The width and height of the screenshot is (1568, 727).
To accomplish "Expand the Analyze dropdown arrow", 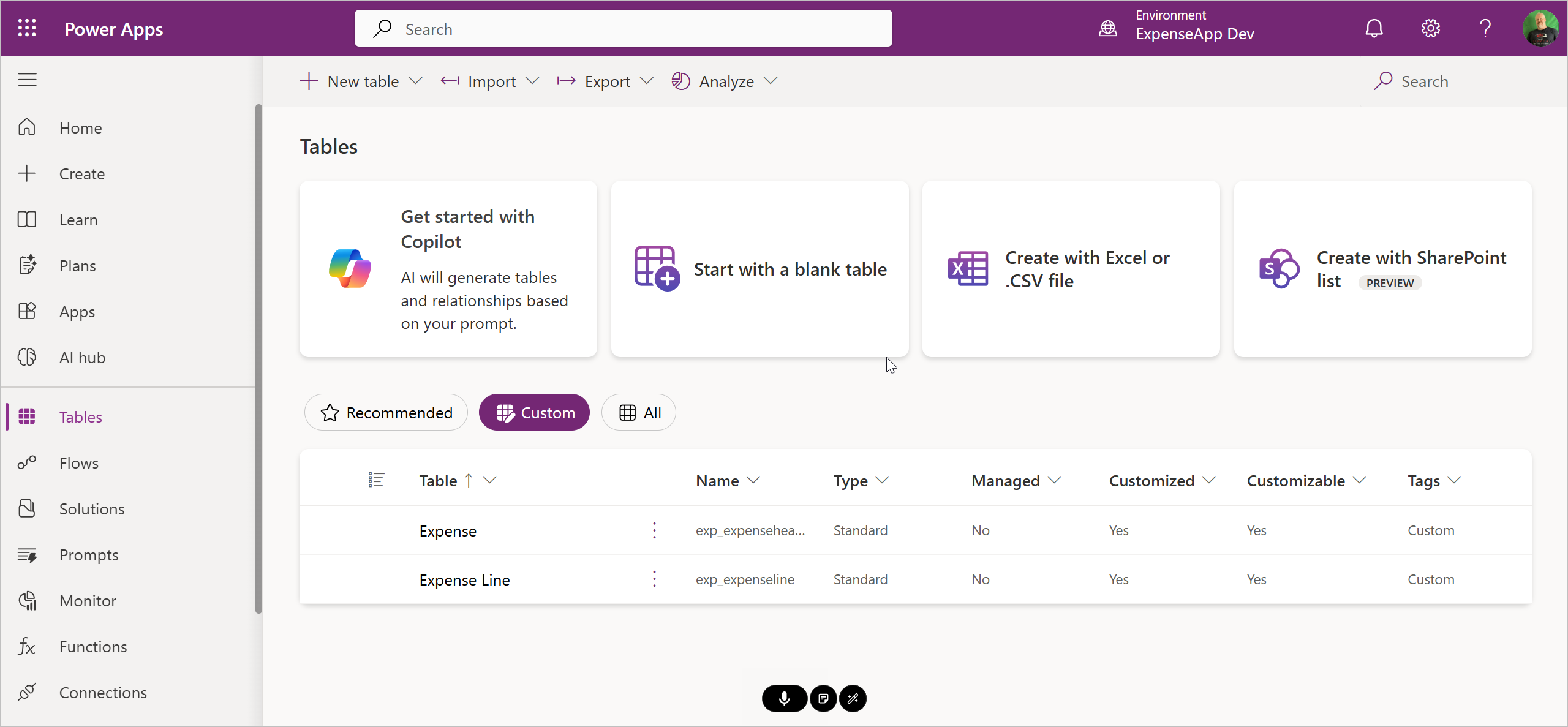I will tap(771, 81).
